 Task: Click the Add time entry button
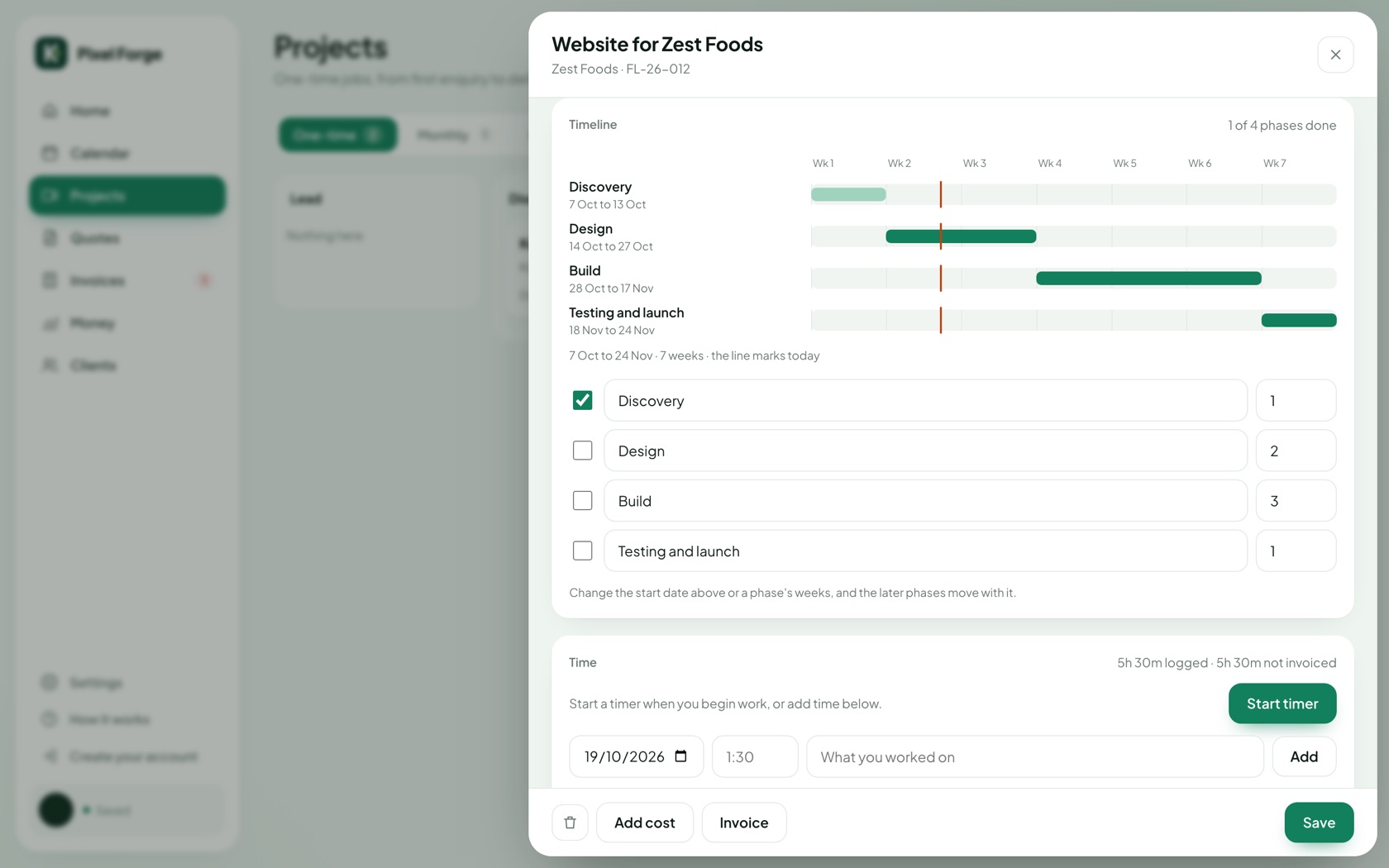click(x=1304, y=756)
